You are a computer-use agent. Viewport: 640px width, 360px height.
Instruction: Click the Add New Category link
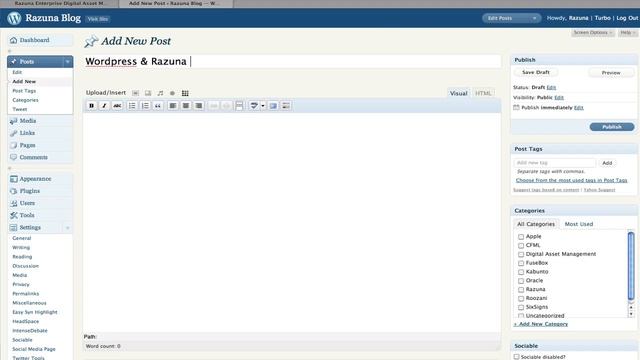[541, 324]
